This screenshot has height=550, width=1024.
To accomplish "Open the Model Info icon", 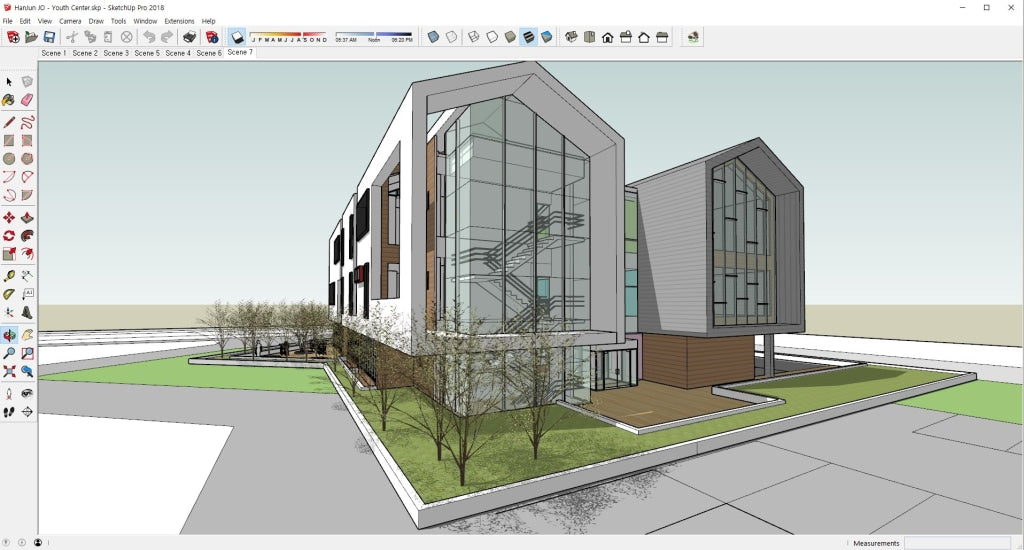I will pyautogui.click(x=212, y=37).
